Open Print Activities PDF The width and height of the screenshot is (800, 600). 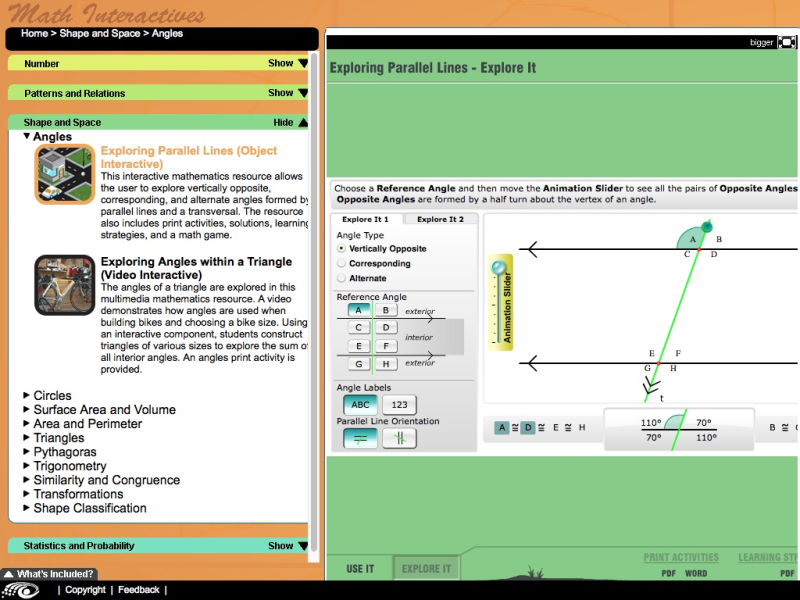pos(668,573)
